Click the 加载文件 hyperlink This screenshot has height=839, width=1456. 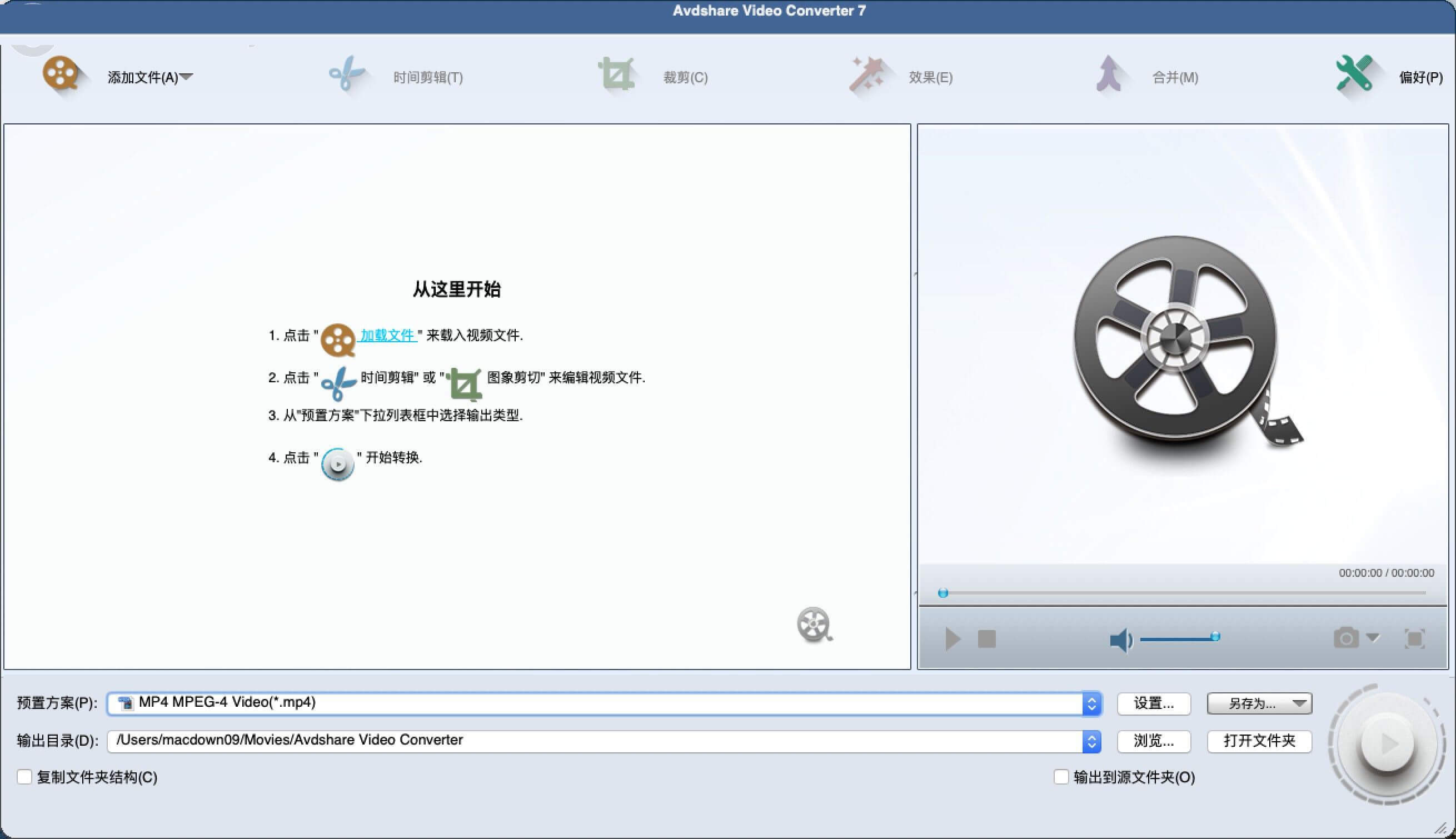pyautogui.click(x=387, y=335)
